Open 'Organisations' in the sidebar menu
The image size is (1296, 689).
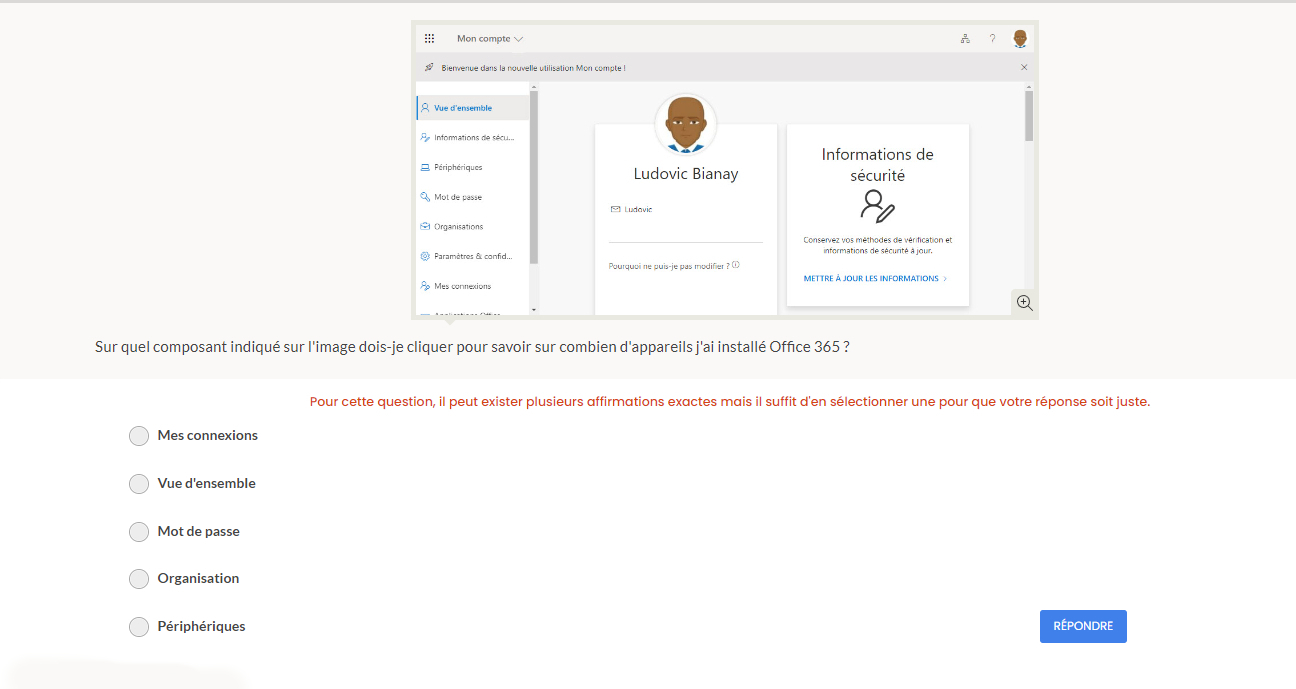[458, 227]
